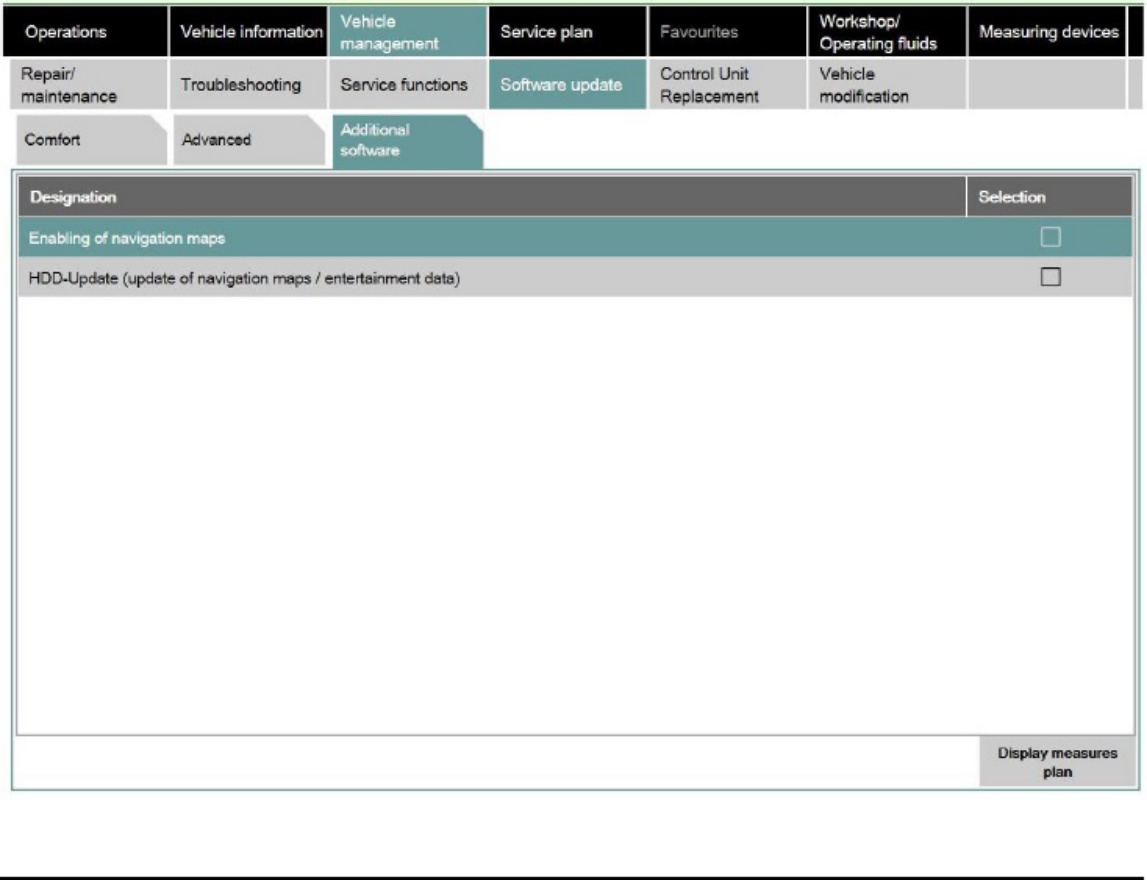
Task: Switch to the Service plan tab
Action: pos(568,31)
